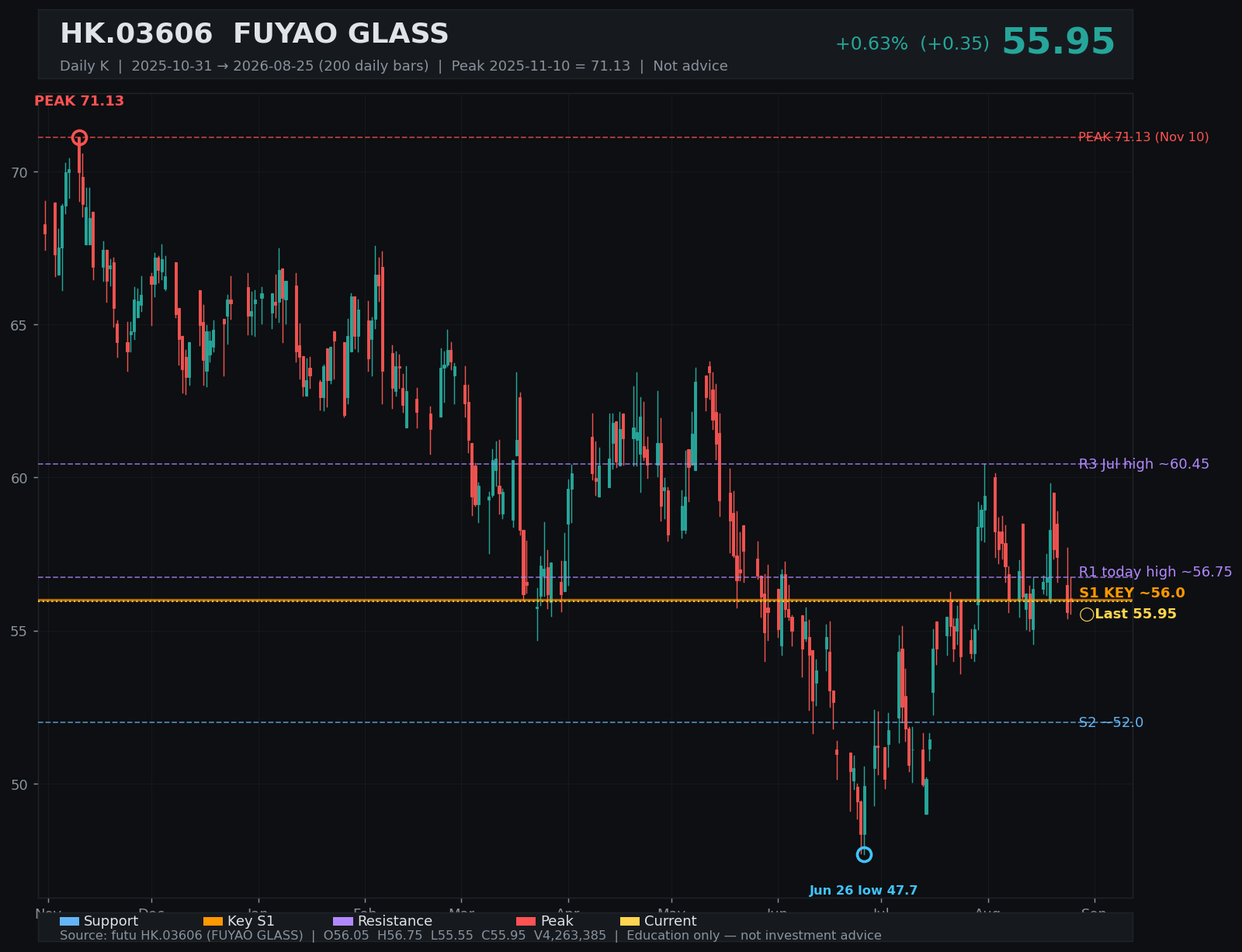The height and width of the screenshot is (952, 1242).
Task: Select the red Peak legend swatch
Action: [526, 922]
